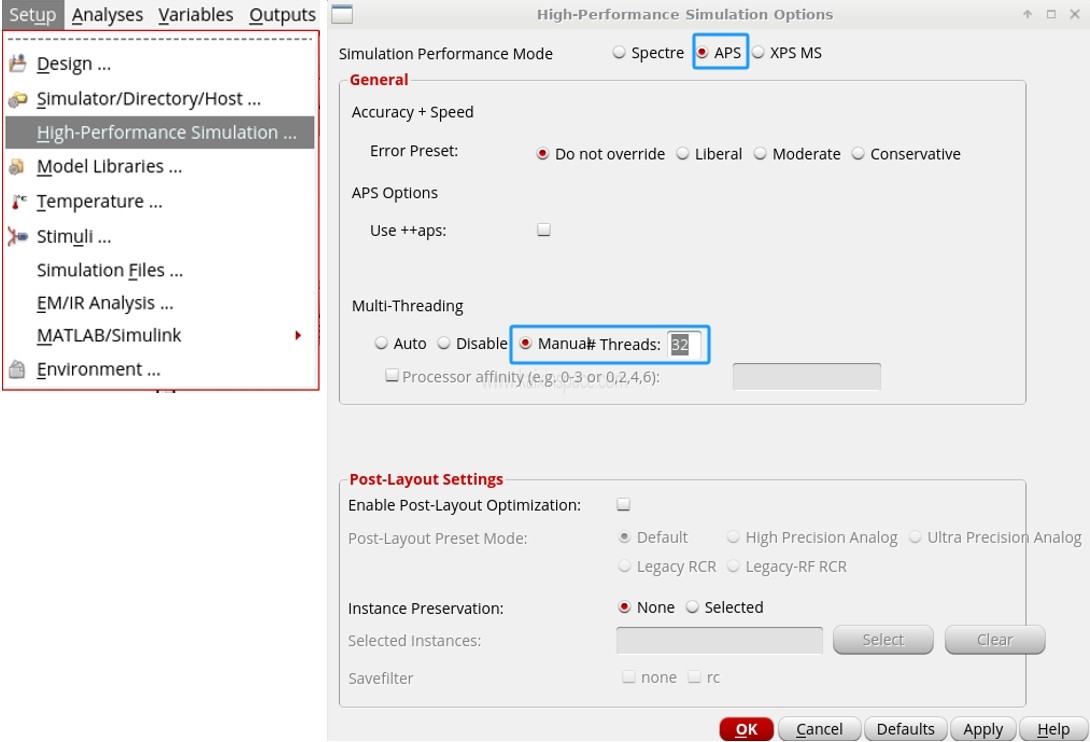Viewport: 1090px width, 742px height.
Task: Click the Temperature thermometer icon
Action: (17, 202)
